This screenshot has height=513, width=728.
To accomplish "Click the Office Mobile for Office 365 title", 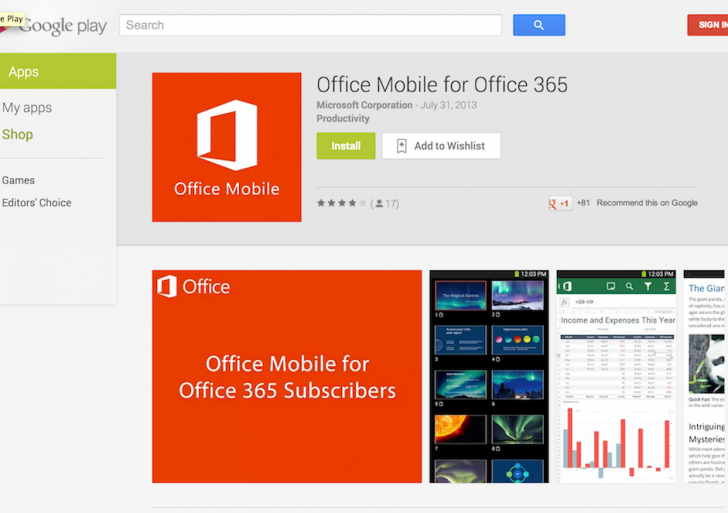I will pyautogui.click(x=442, y=85).
